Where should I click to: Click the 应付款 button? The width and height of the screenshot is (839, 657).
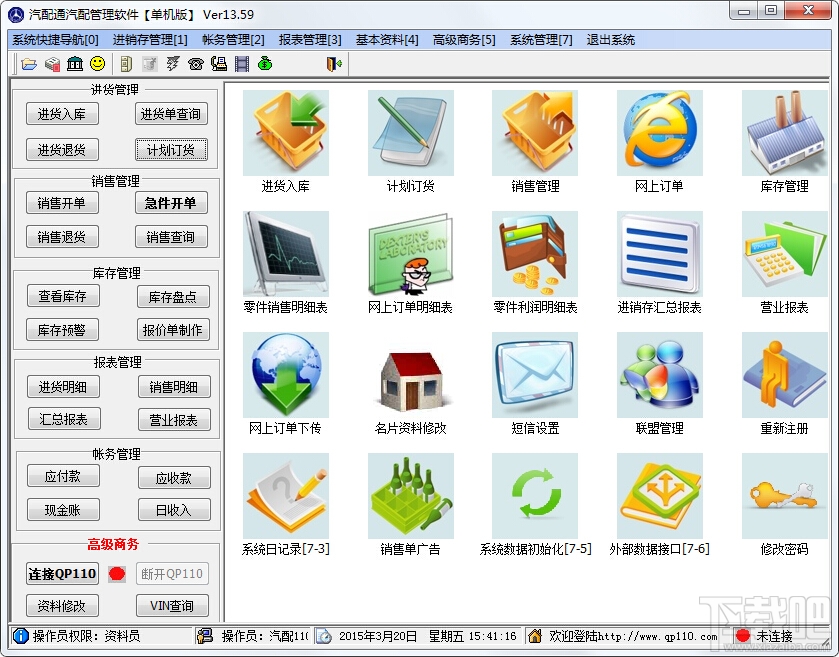[x=63, y=476]
